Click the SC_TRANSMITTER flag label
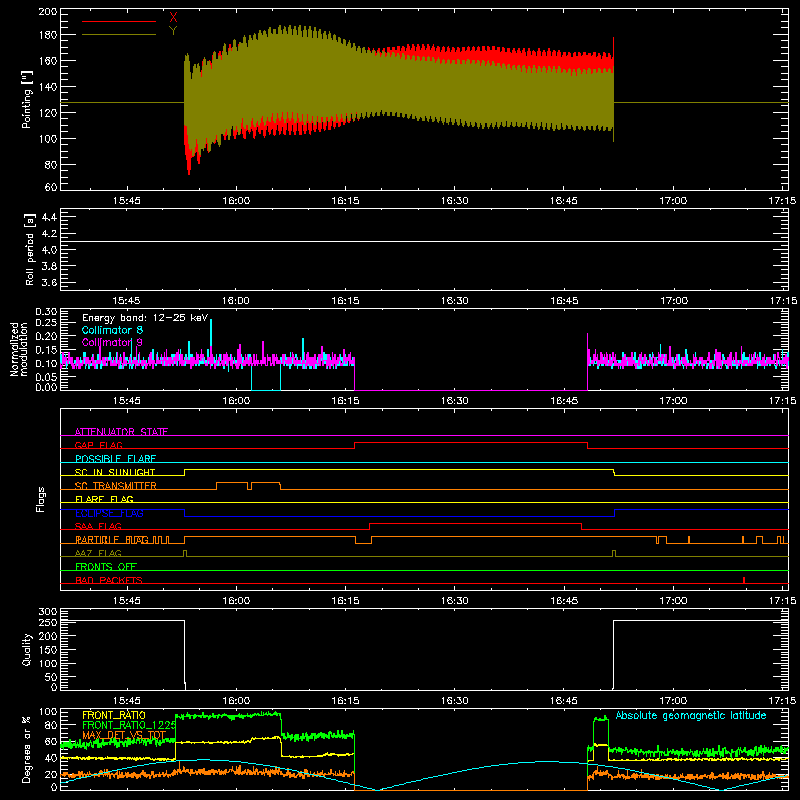800x800 pixels. 115,486
